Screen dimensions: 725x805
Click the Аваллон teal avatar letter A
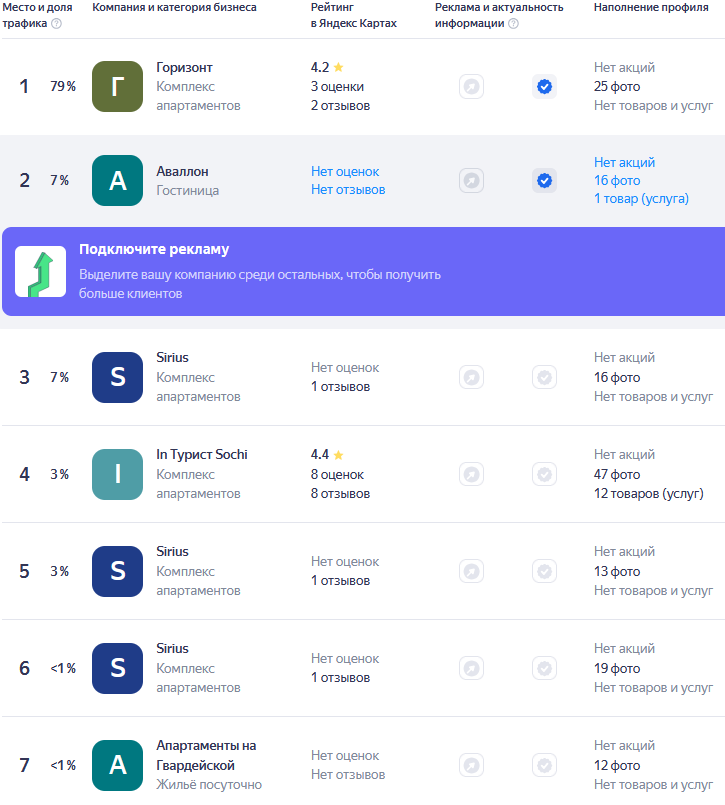(118, 181)
